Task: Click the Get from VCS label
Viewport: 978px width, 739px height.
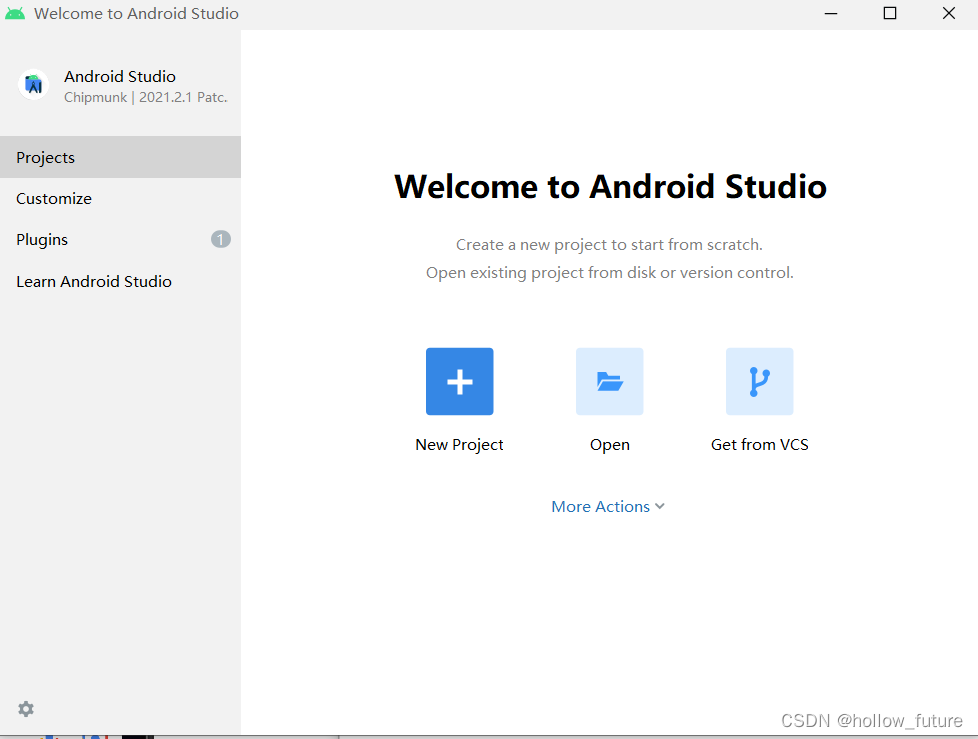Action: coord(760,445)
